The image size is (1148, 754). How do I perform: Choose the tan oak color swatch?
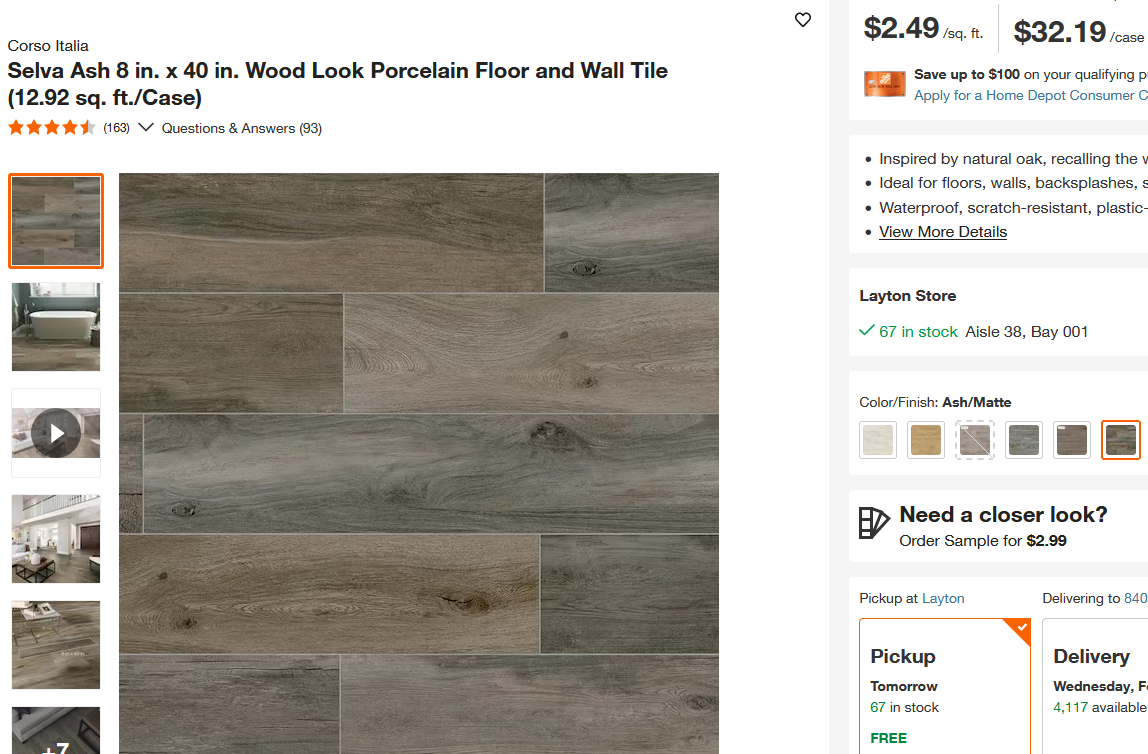(x=925, y=440)
